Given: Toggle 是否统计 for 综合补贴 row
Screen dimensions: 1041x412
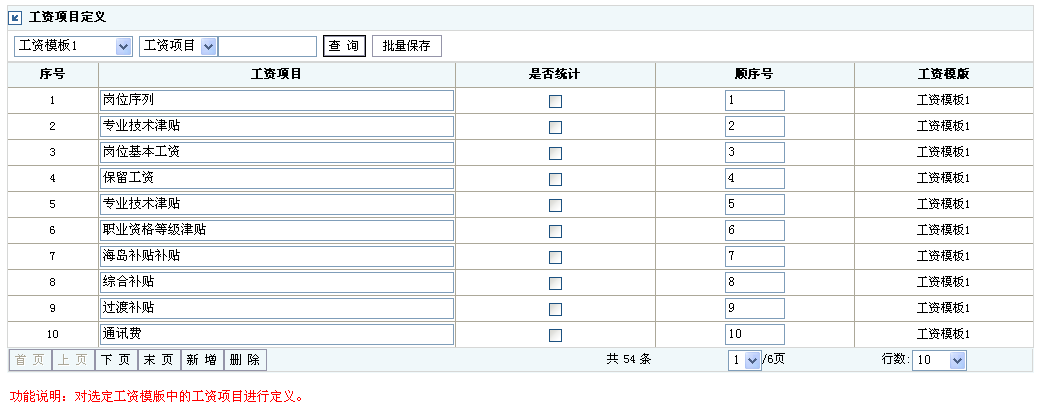Looking at the screenshot, I should [555, 283].
